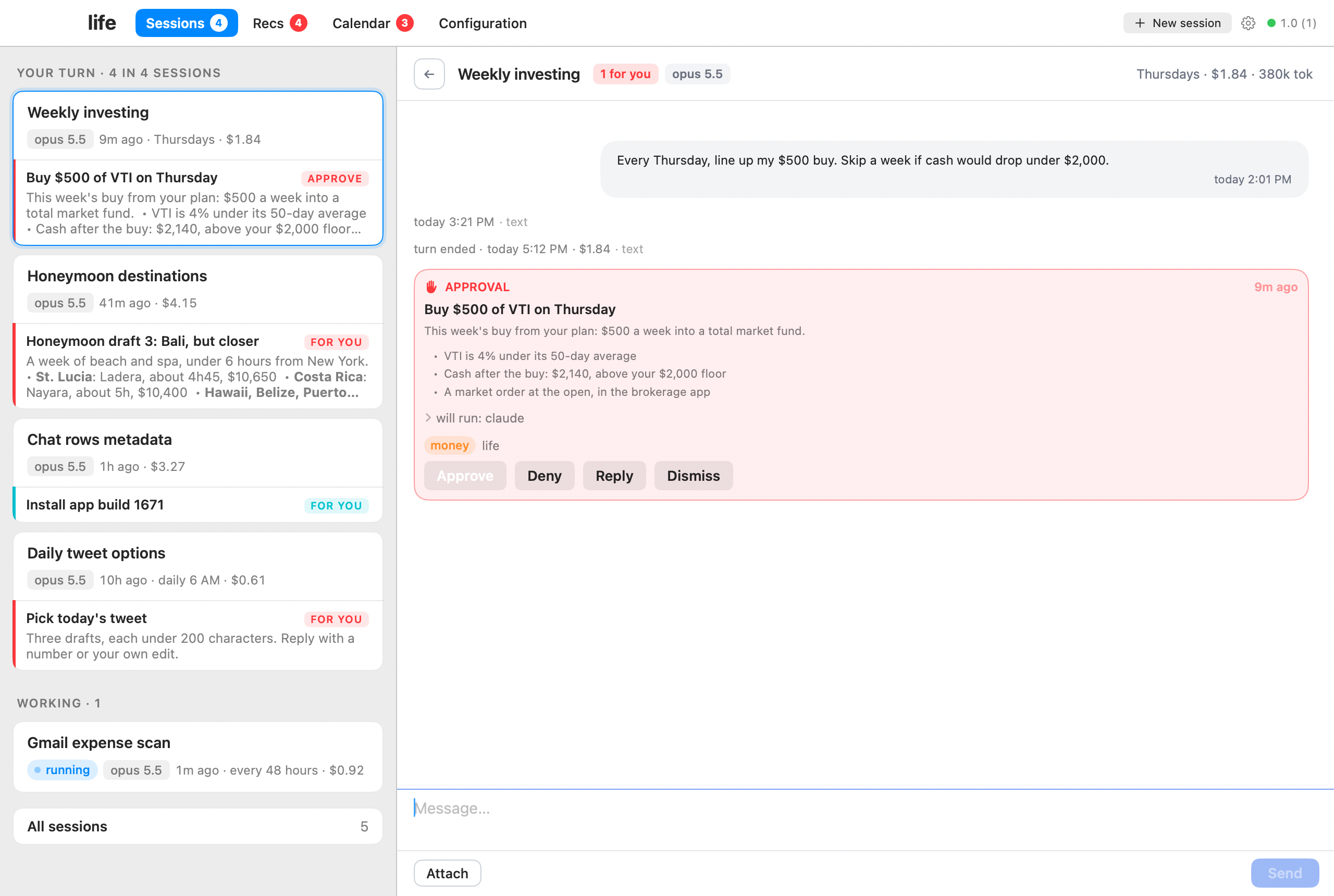Click the 'opus 5.5' tag in session header
This screenshot has height=896, width=1334.
click(697, 74)
